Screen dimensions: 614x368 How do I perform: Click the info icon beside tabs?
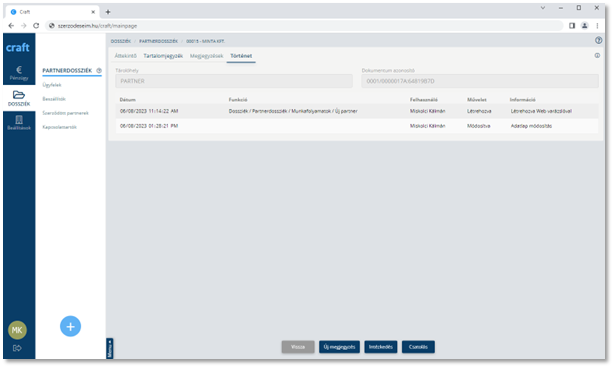597,56
